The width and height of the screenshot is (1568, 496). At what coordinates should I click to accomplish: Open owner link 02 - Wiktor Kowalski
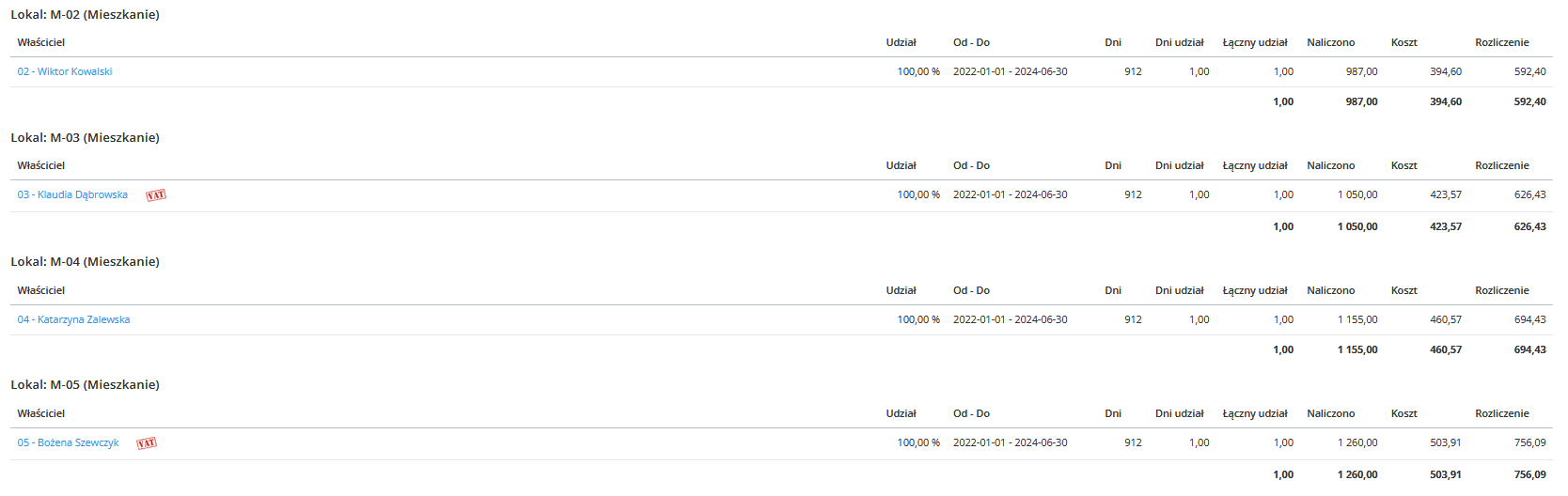[x=65, y=71]
